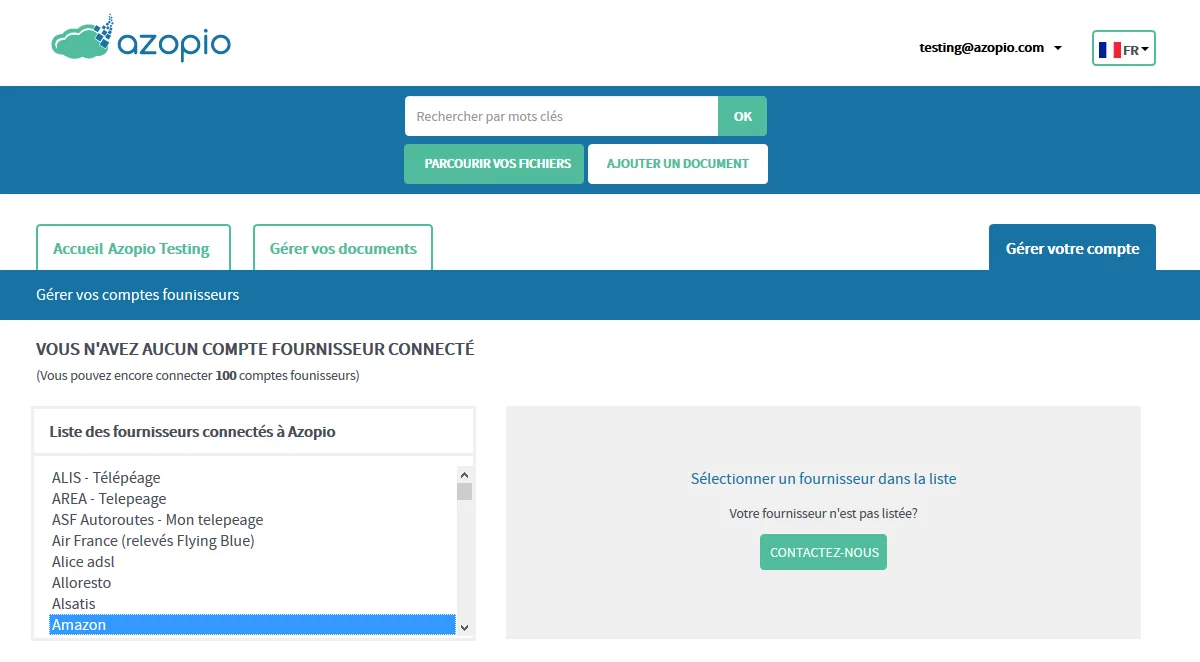Switch to the "Gérer vos documents" tab
1200x662 pixels.
(343, 248)
